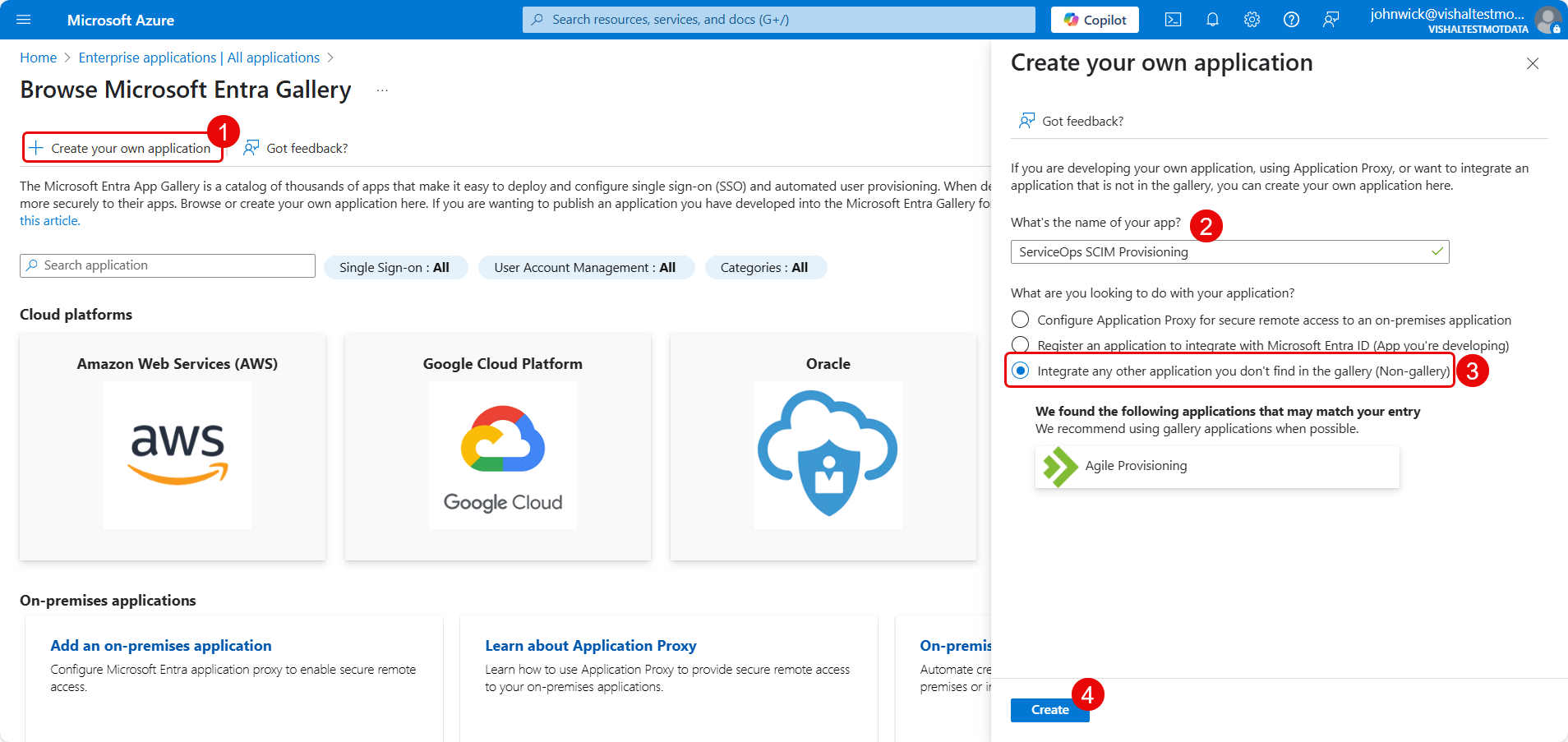Open the User Account Management filter

(585, 268)
